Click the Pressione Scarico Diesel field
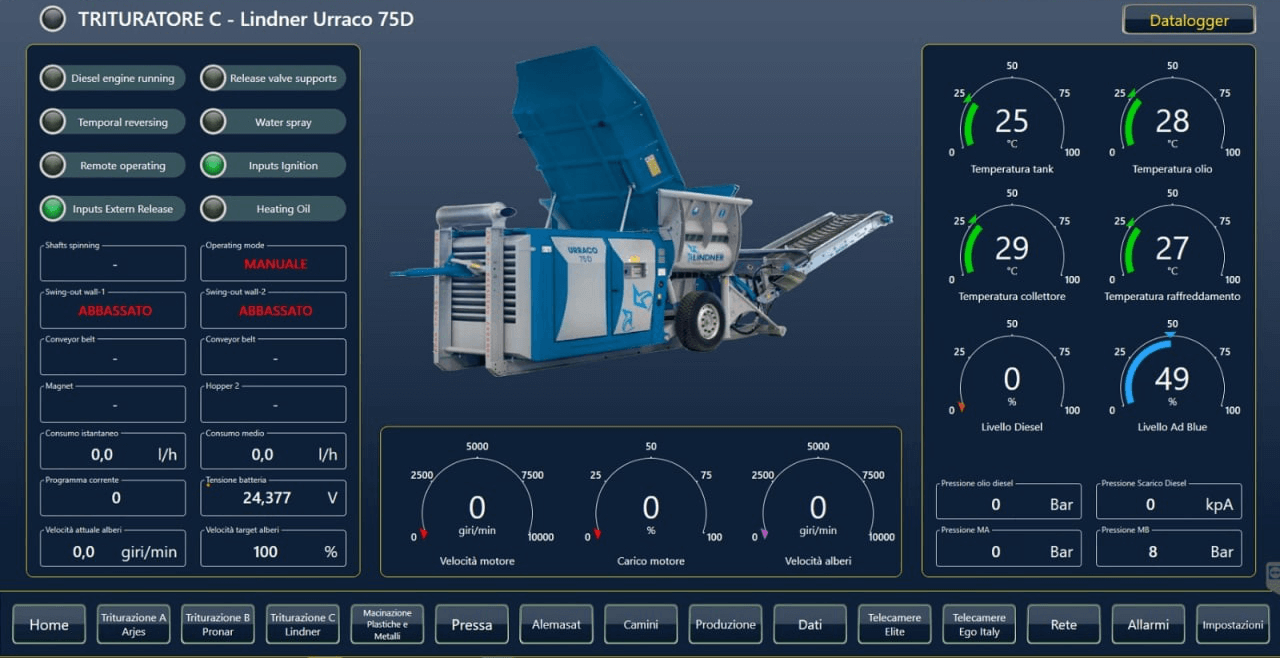 click(x=1169, y=500)
